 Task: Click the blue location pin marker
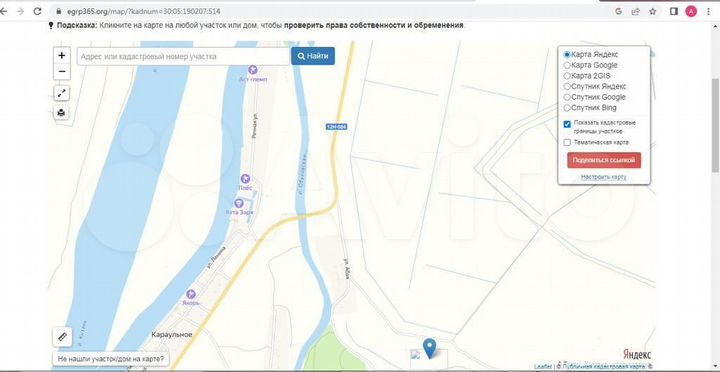[429, 348]
